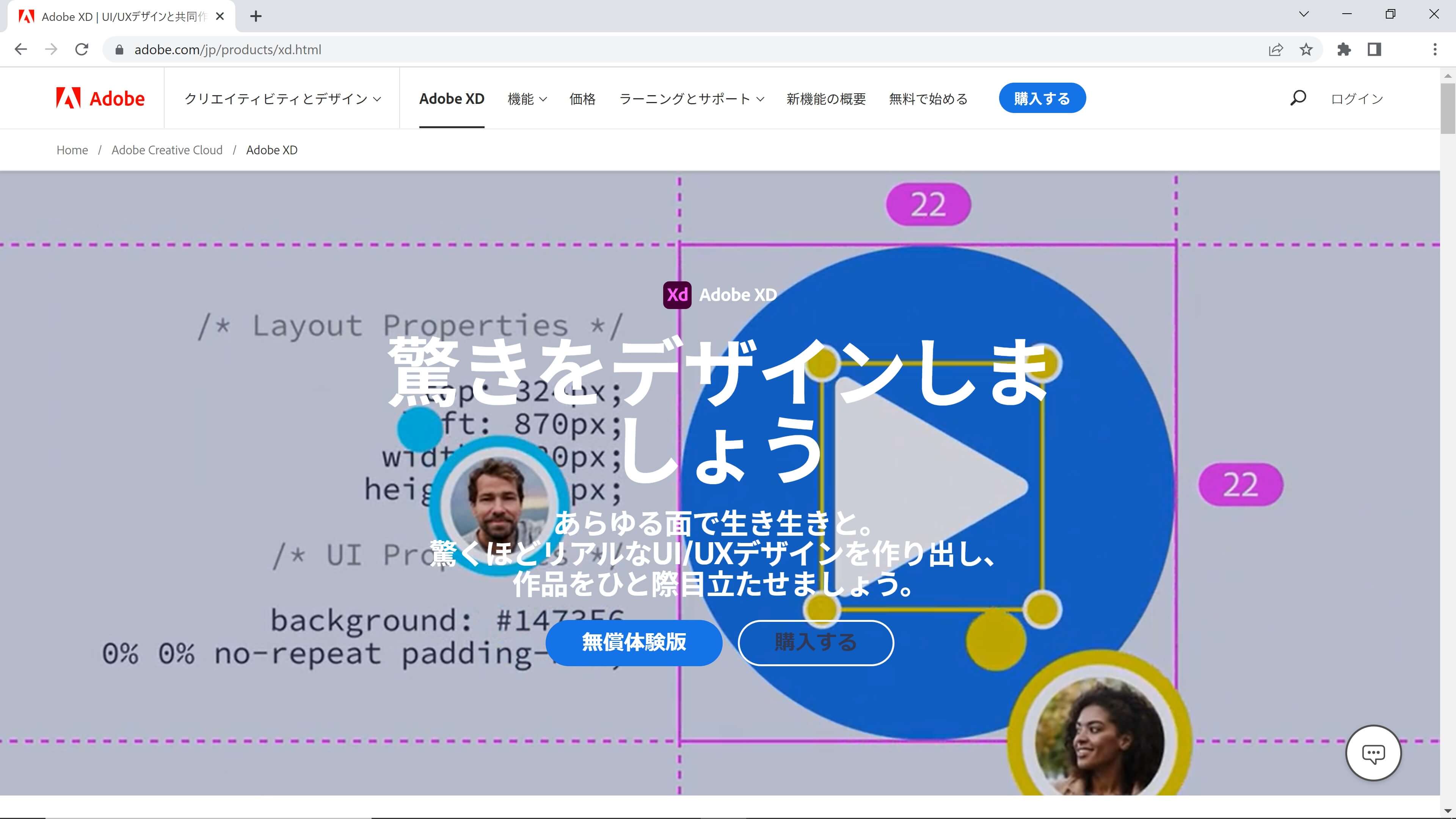Click the Adobe XD breadcrumb text
The height and width of the screenshot is (819, 1456).
272,150
